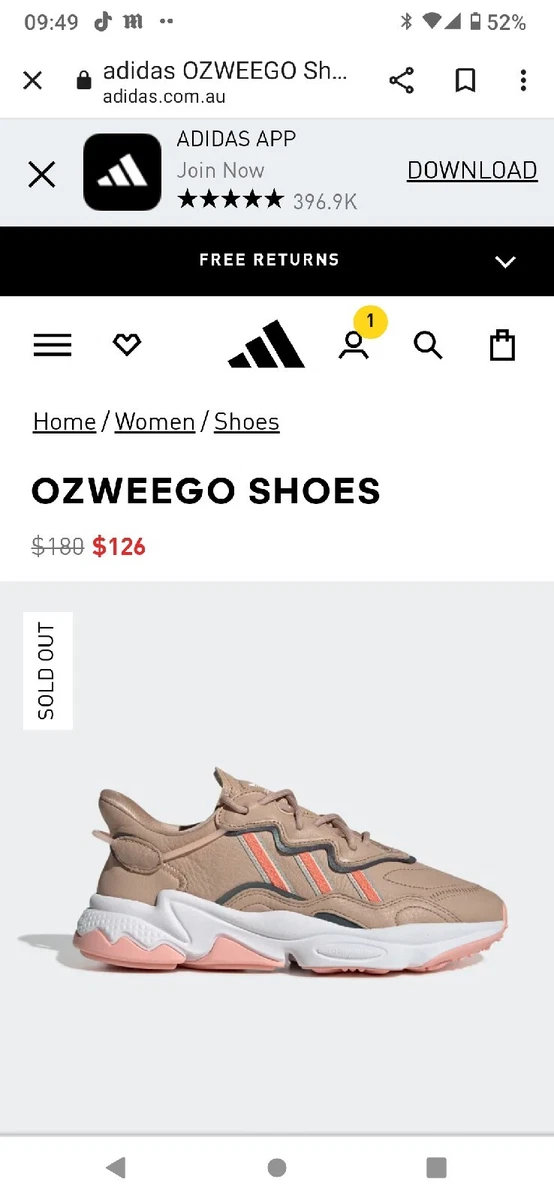The height and width of the screenshot is (1200, 554).
Task: Bookmark this page in browser toolbar
Action: click(x=465, y=81)
